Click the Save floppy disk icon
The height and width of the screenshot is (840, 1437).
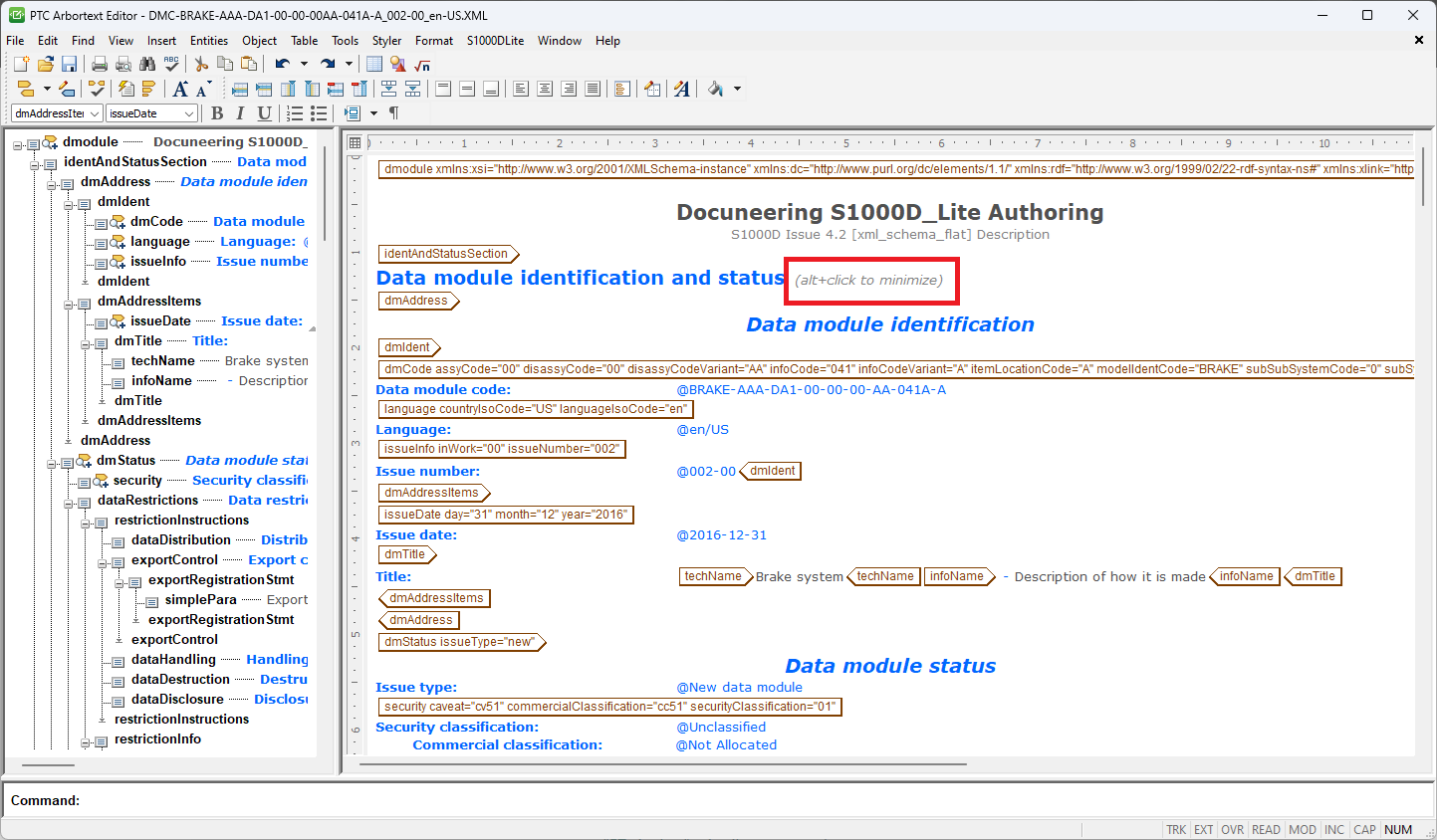[x=69, y=64]
